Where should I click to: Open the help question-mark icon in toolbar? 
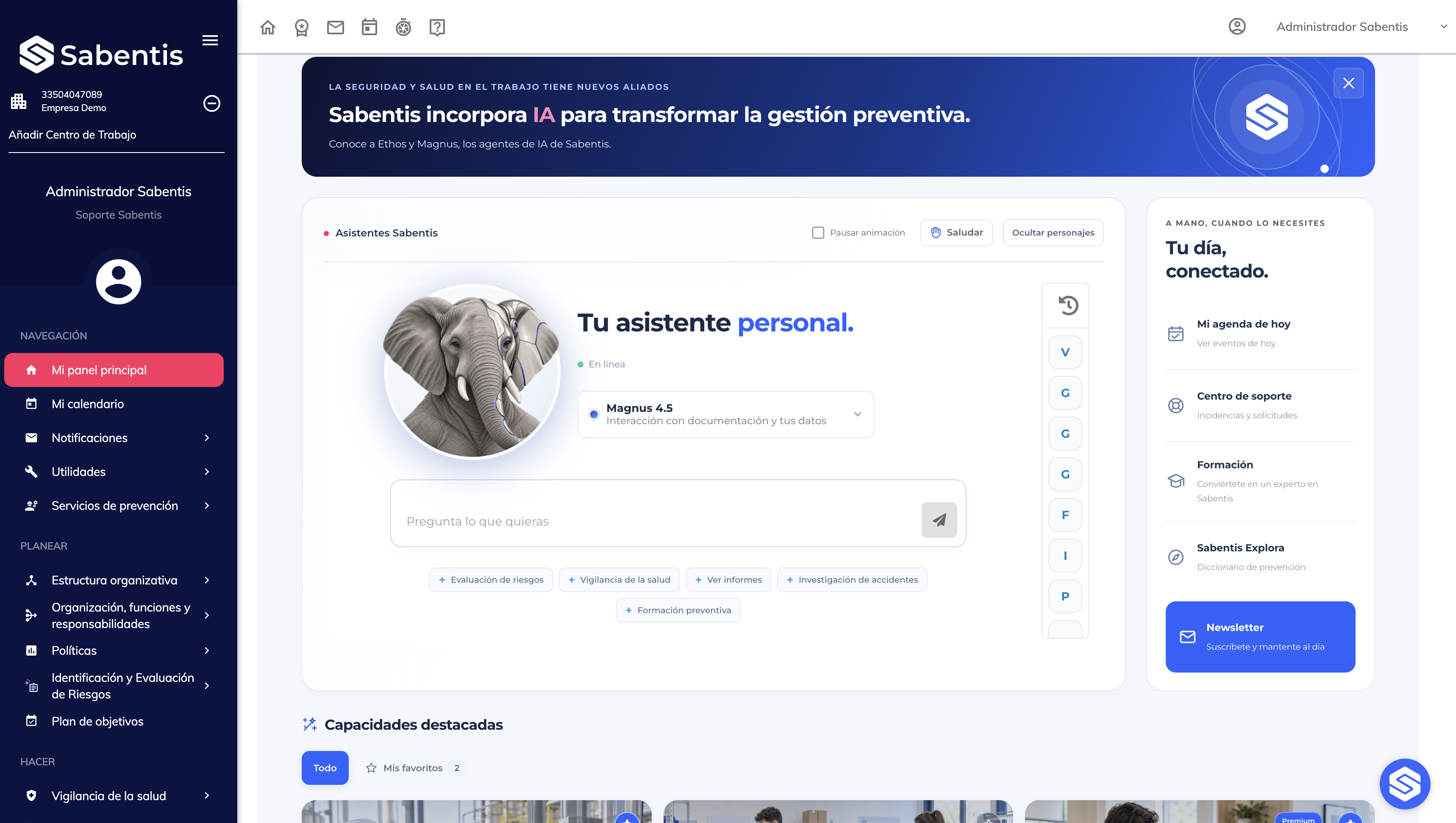(x=437, y=27)
